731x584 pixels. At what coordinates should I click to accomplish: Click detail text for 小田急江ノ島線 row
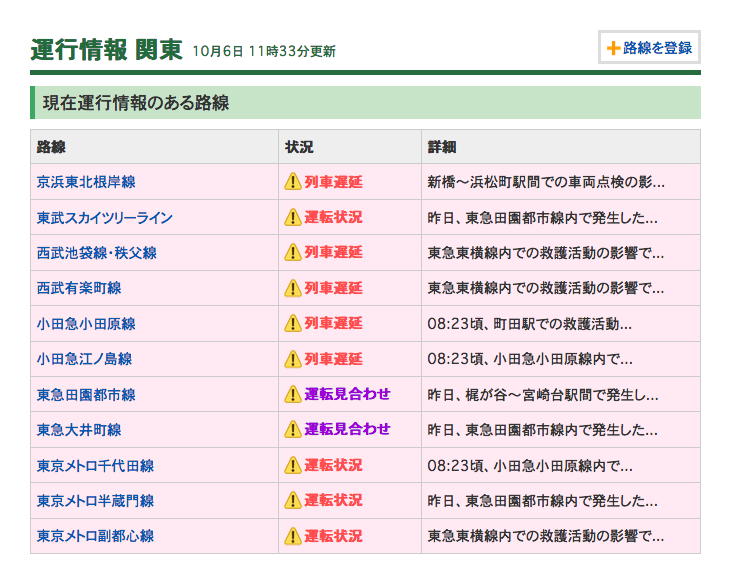[x=530, y=359]
